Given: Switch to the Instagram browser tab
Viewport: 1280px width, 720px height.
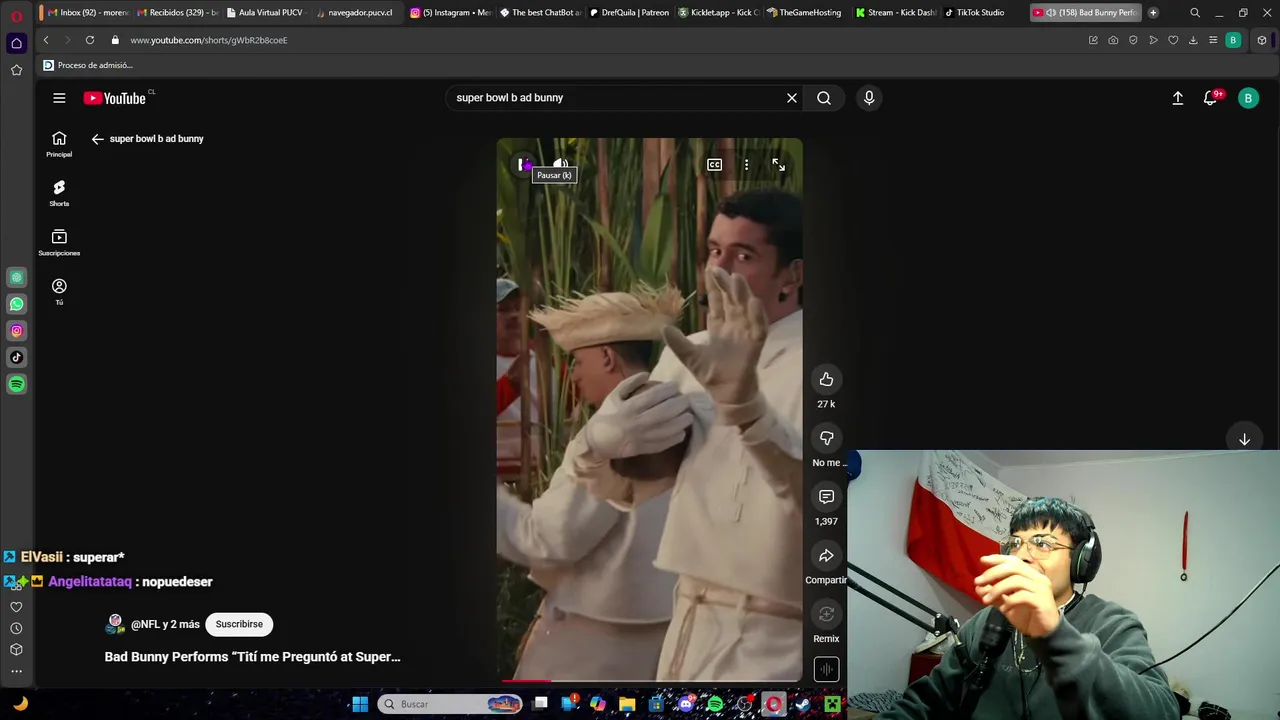Looking at the screenshot, I should [x=451, y=13].
